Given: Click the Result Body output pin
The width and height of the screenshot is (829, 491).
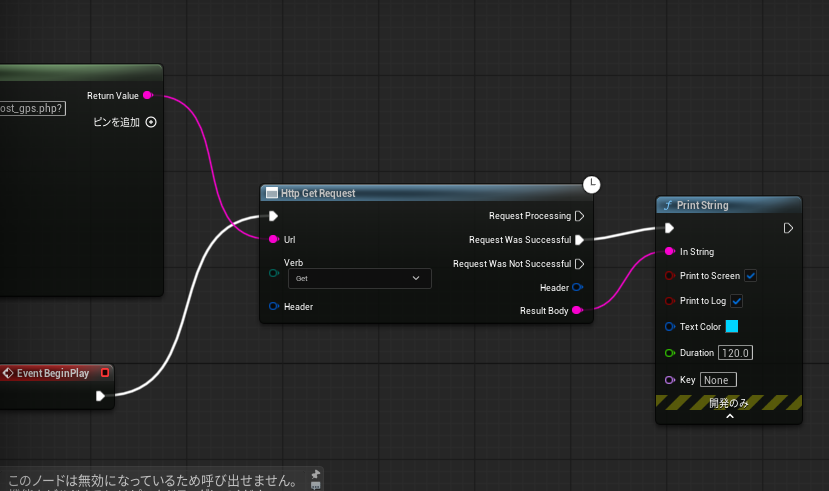Looking at the screenshot, I should tap(577, 311).
